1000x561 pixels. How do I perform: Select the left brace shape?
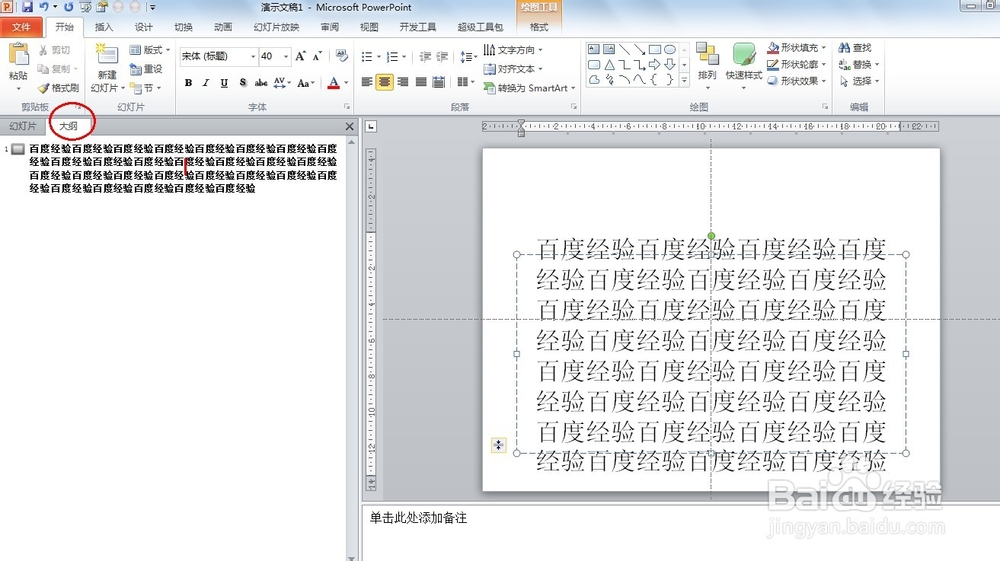[655, 80]
